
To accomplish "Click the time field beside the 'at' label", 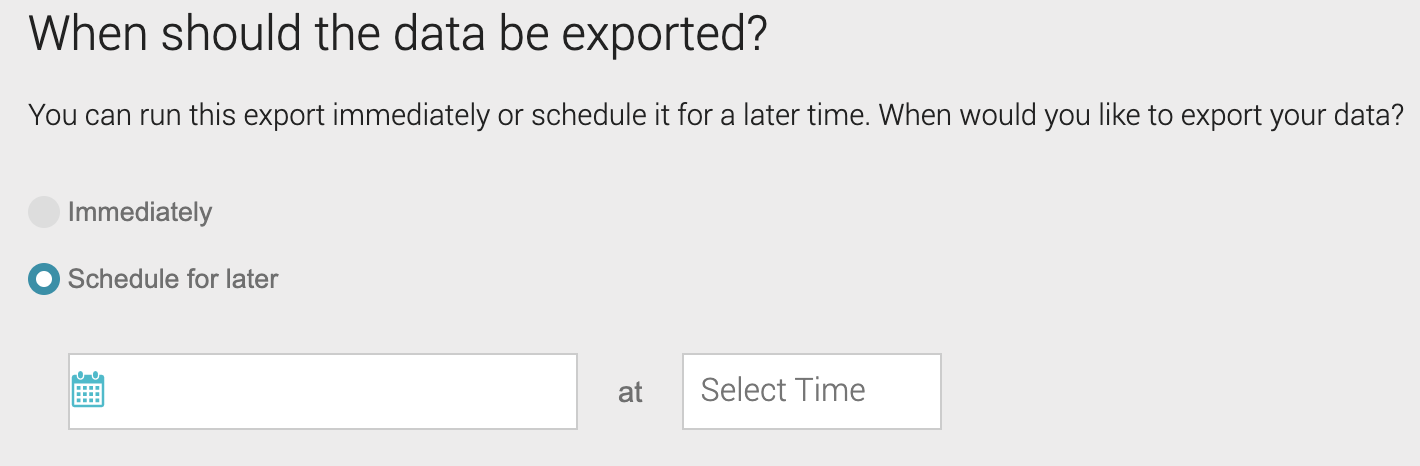I will tap(812, 391).
